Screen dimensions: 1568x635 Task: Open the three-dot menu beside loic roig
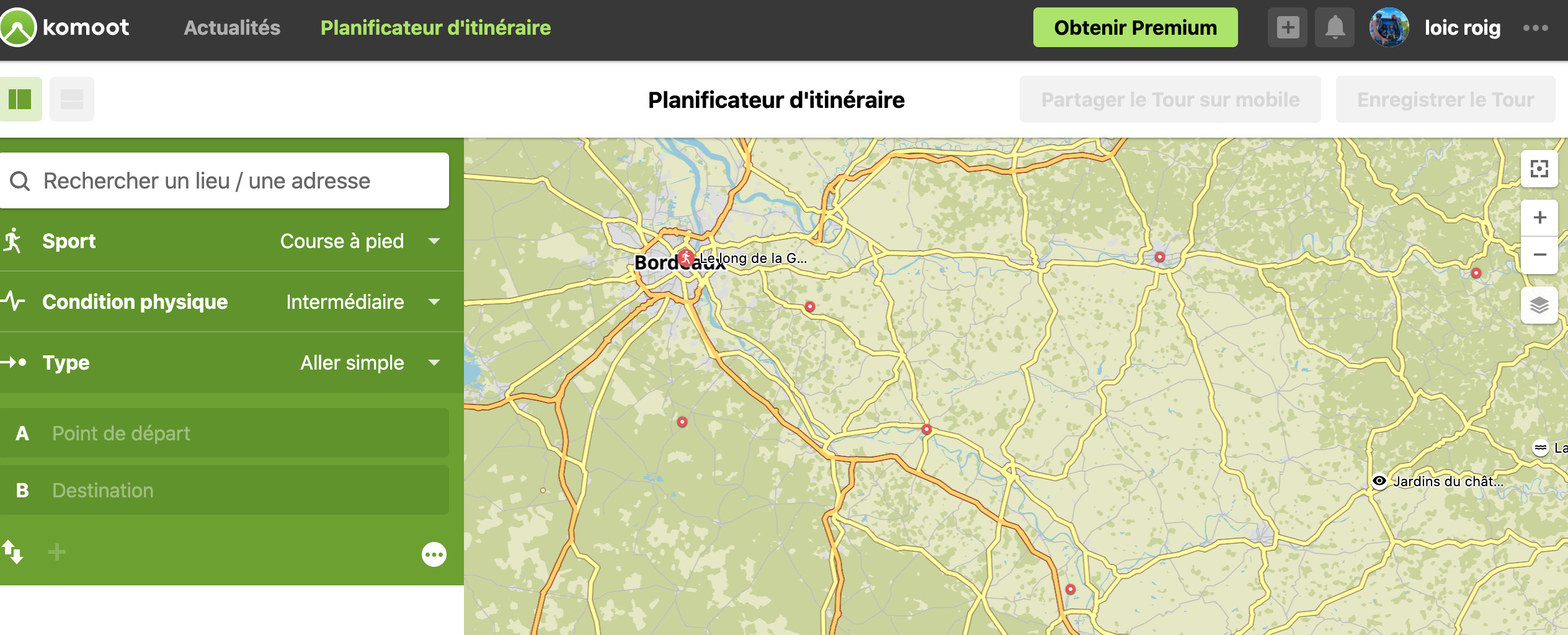(x=1535, y=28)
